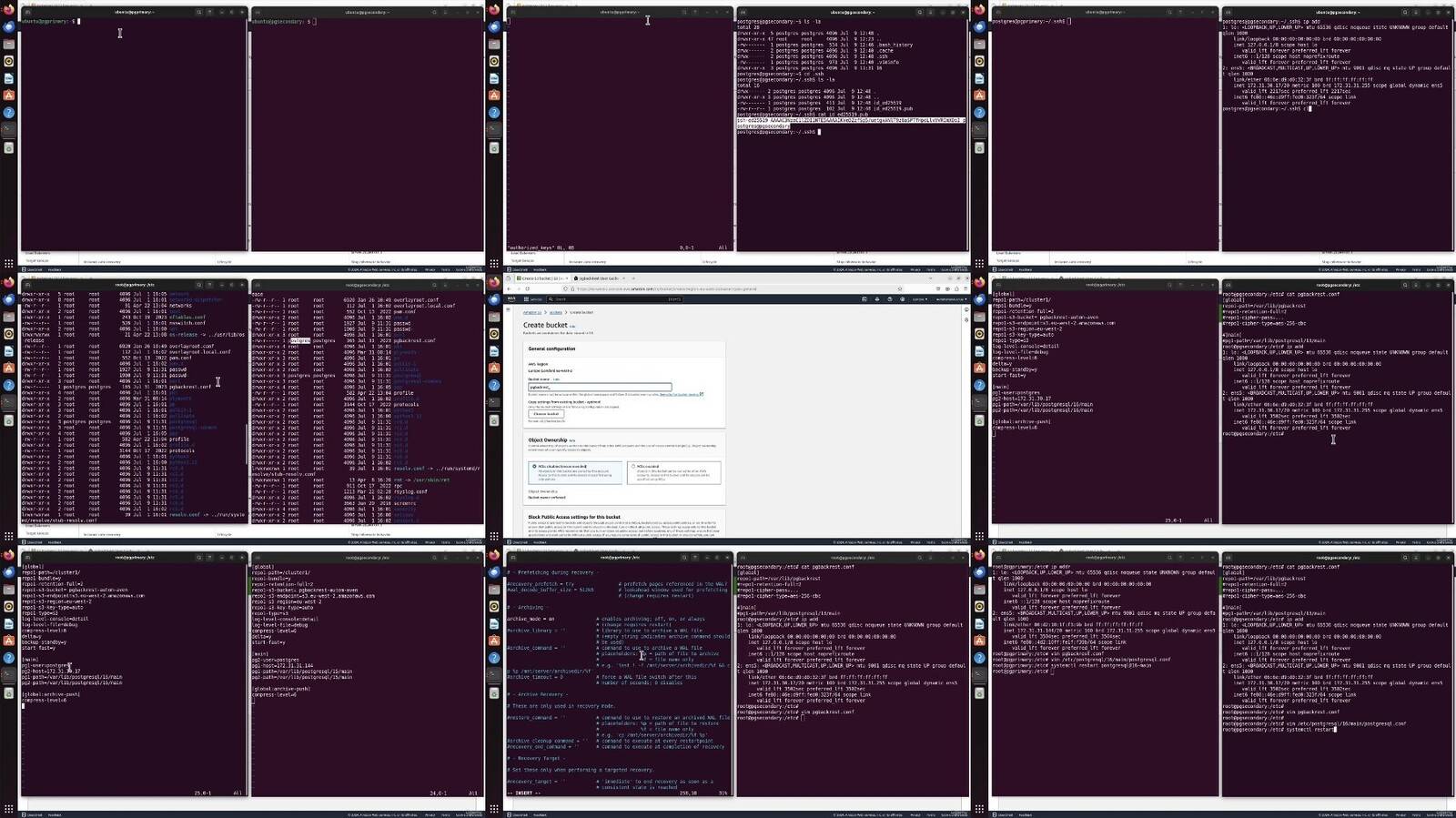Open Trash from dock beside AWS Create bucket page
1456x818 pixels.
click(x=494, y=420)
